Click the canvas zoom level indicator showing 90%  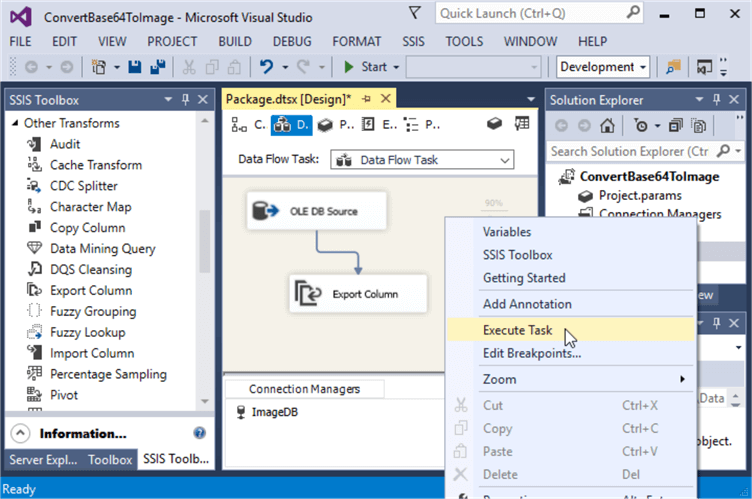click(x=494, y=203)
